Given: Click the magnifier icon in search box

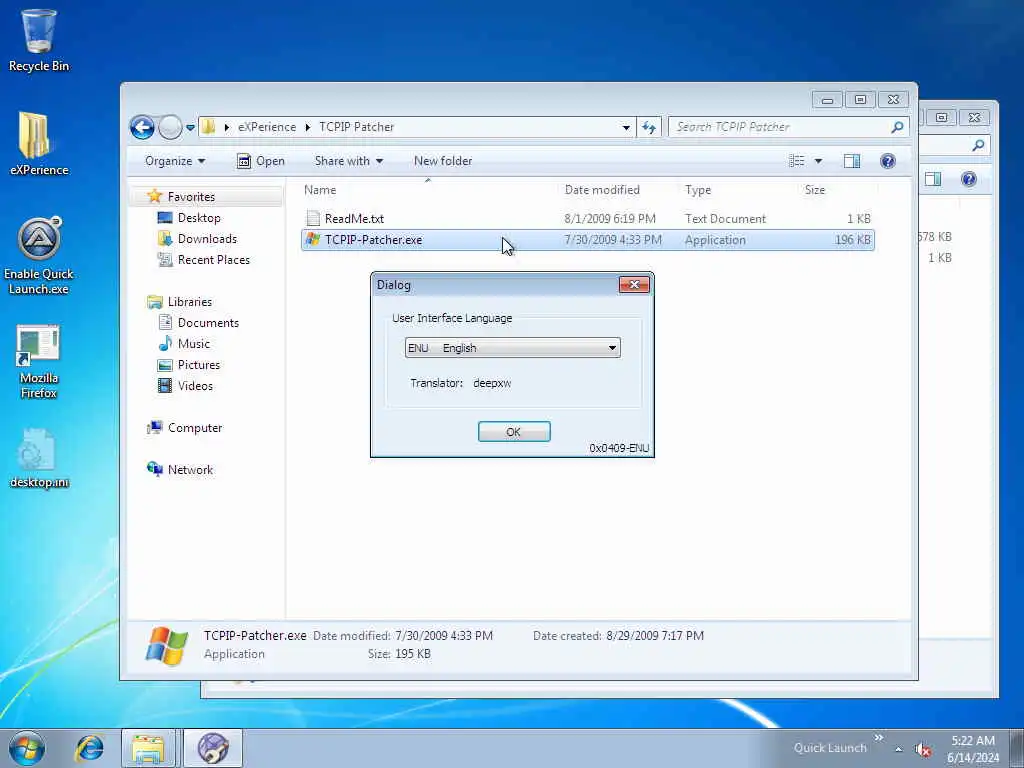Looking at the screenshot, I should (x=897, y=127).
